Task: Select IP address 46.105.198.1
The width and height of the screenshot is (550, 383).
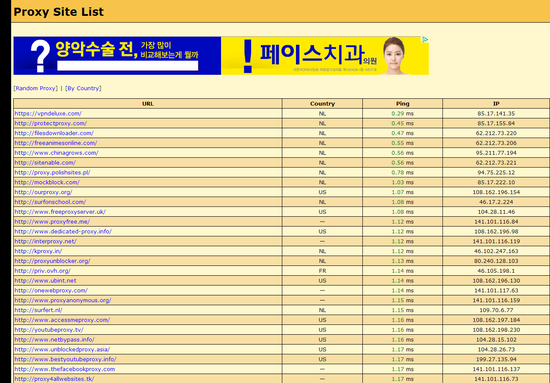Action: 496,271
